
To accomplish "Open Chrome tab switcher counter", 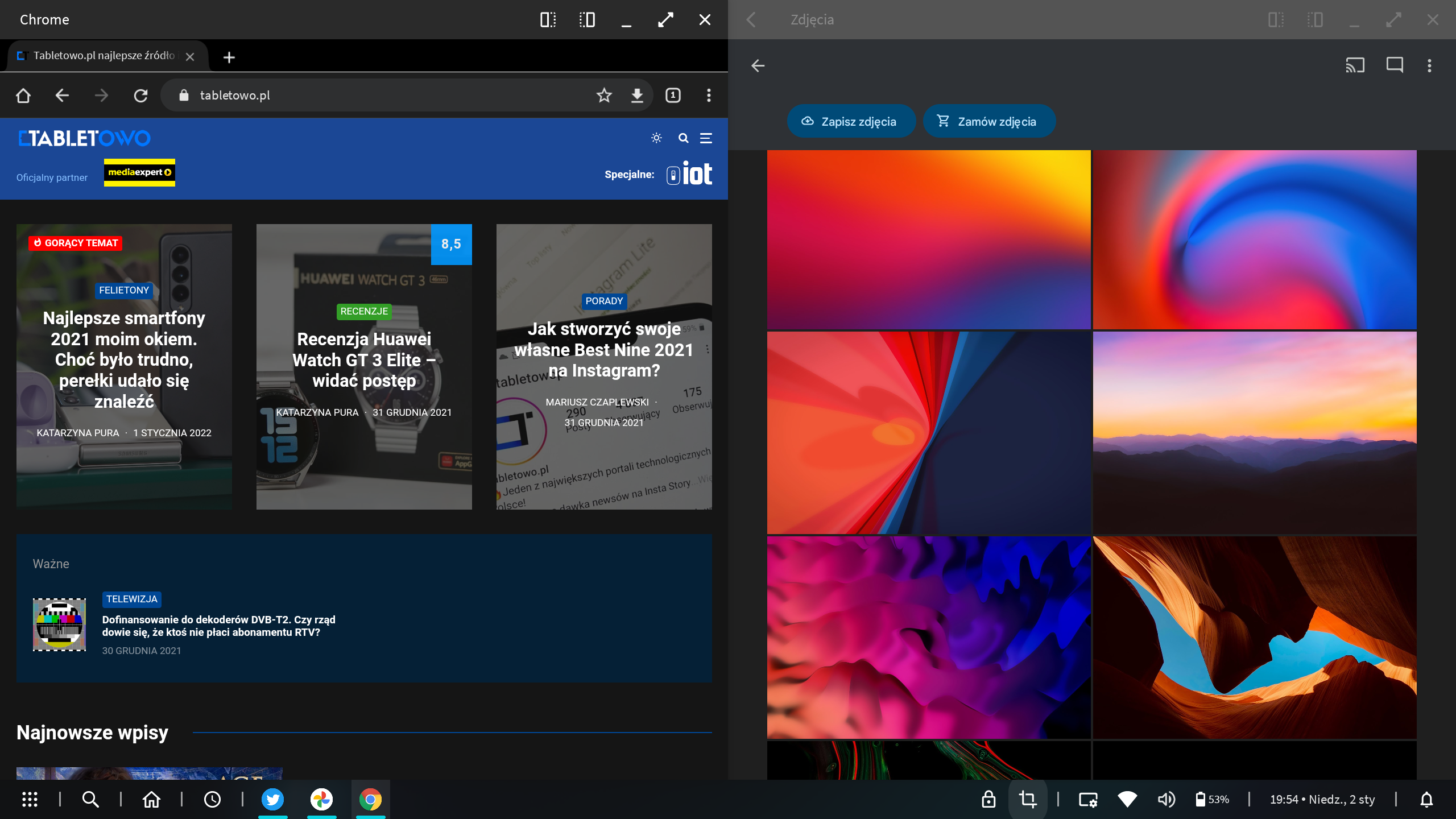I will (x=673, y=96).
